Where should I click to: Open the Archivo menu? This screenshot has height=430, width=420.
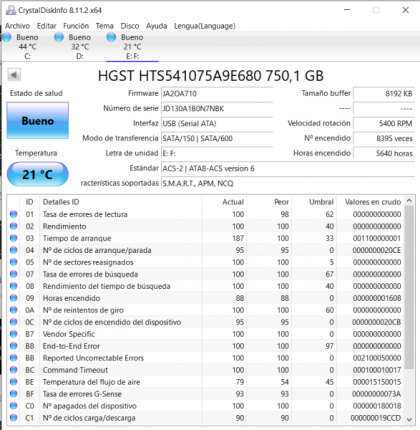point(17,26)
